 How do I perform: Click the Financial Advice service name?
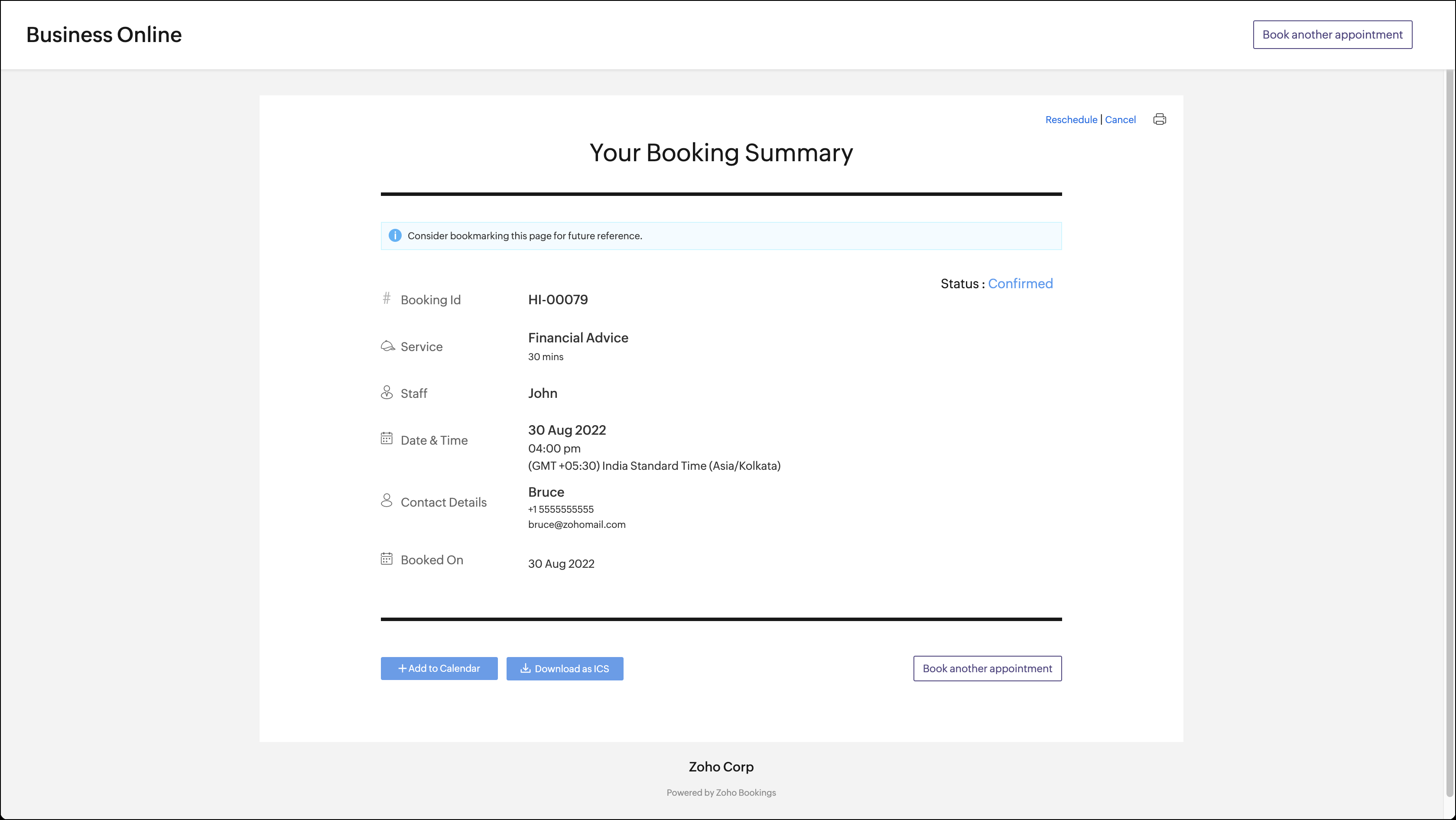[x=578, y=338]
